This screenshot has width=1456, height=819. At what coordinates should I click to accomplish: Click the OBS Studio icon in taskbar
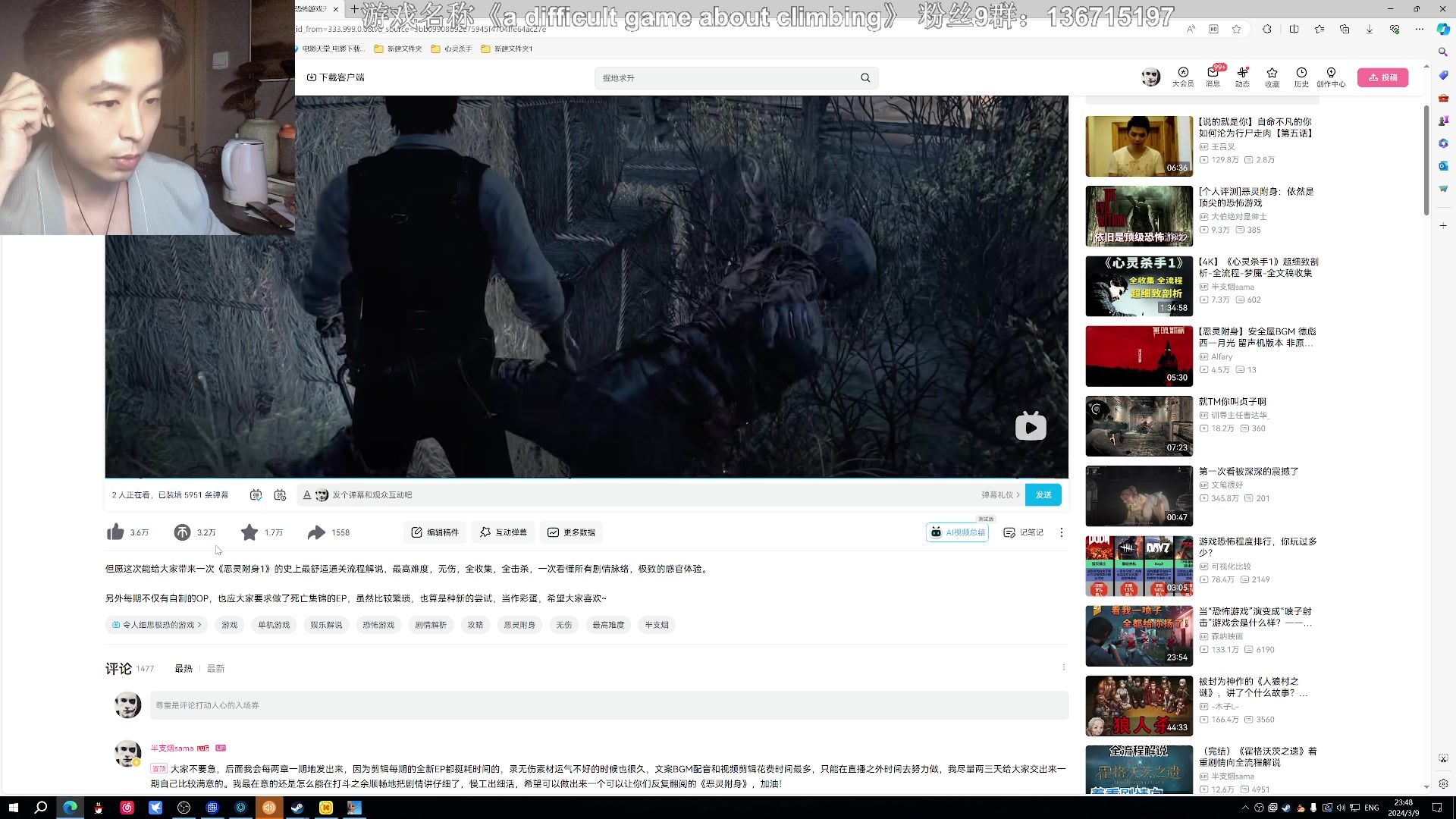[x=184, y=808]
